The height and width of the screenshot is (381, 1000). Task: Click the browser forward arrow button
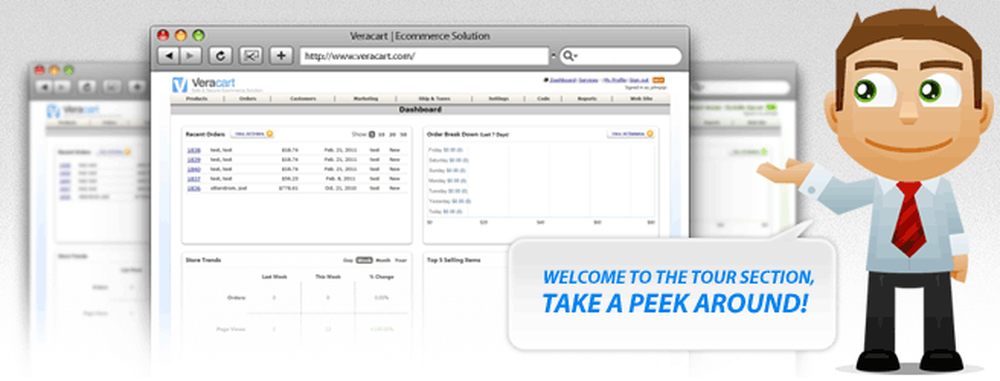coord(190,56)
